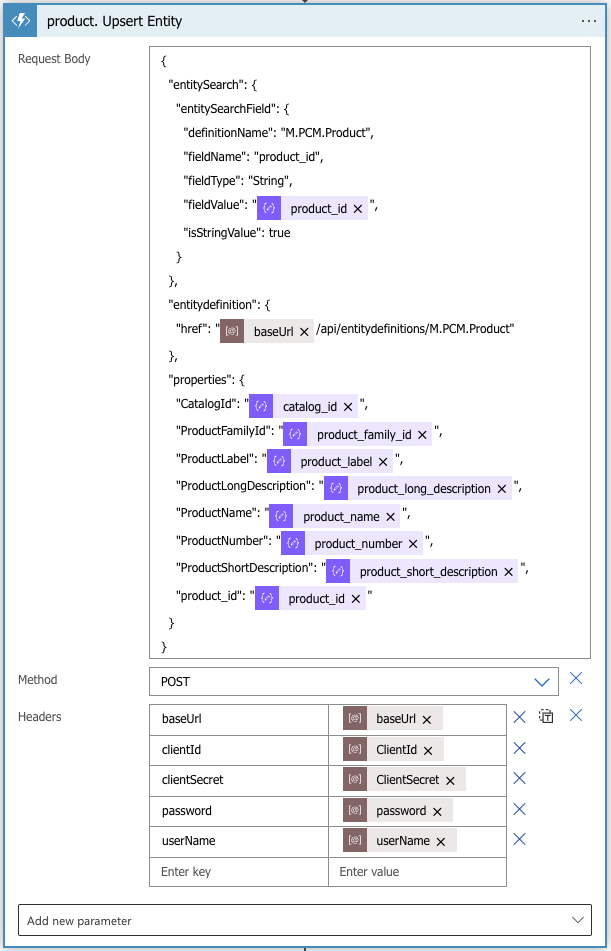Remove ClientId token in Headers value
The image size is (611, 951).
[428, 751]
